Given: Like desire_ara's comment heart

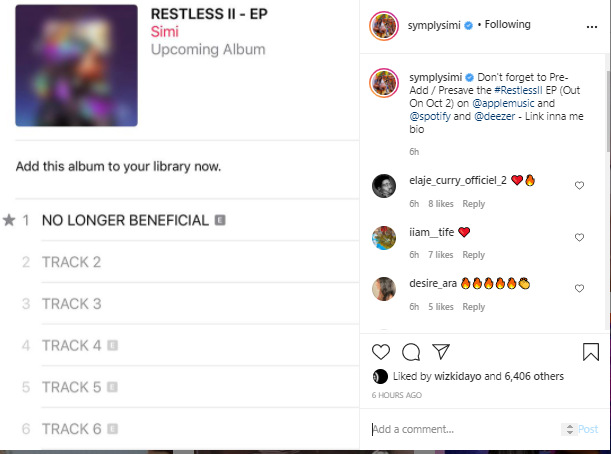Looking at the screenshot, I should (x=579, y=288).
